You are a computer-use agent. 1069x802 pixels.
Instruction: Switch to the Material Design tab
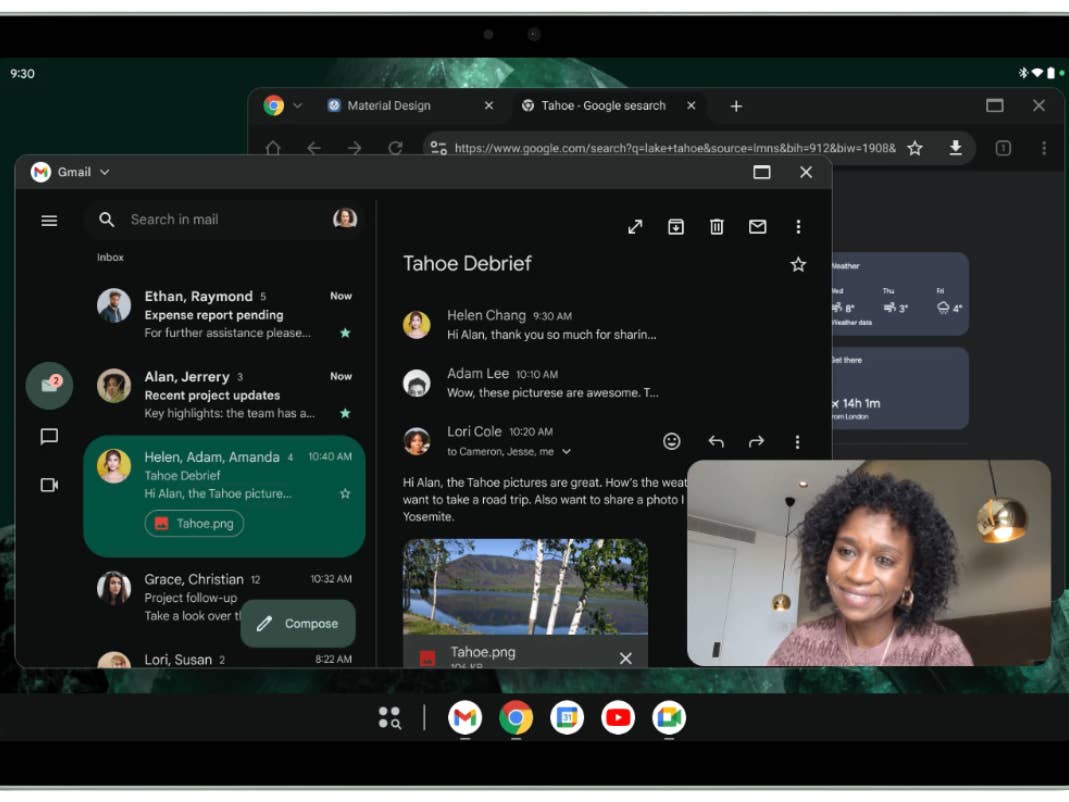click(389, 106)
